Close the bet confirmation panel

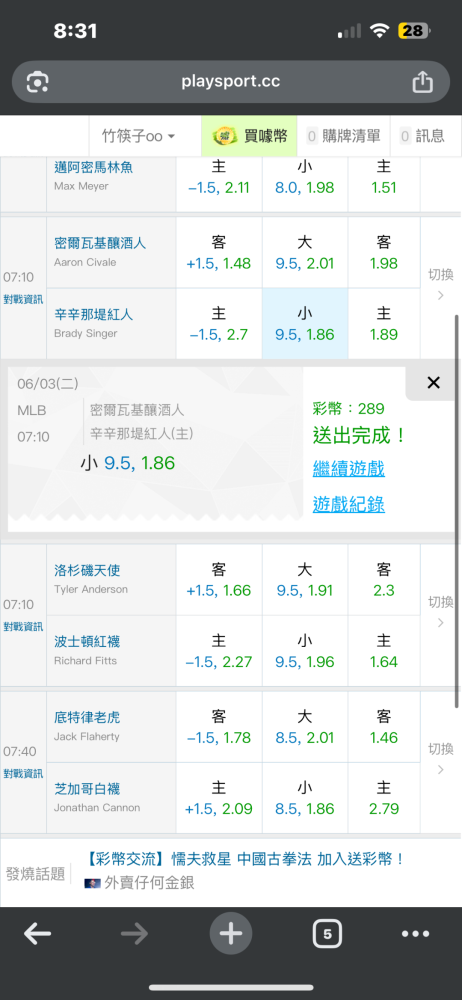coord(433,383)
